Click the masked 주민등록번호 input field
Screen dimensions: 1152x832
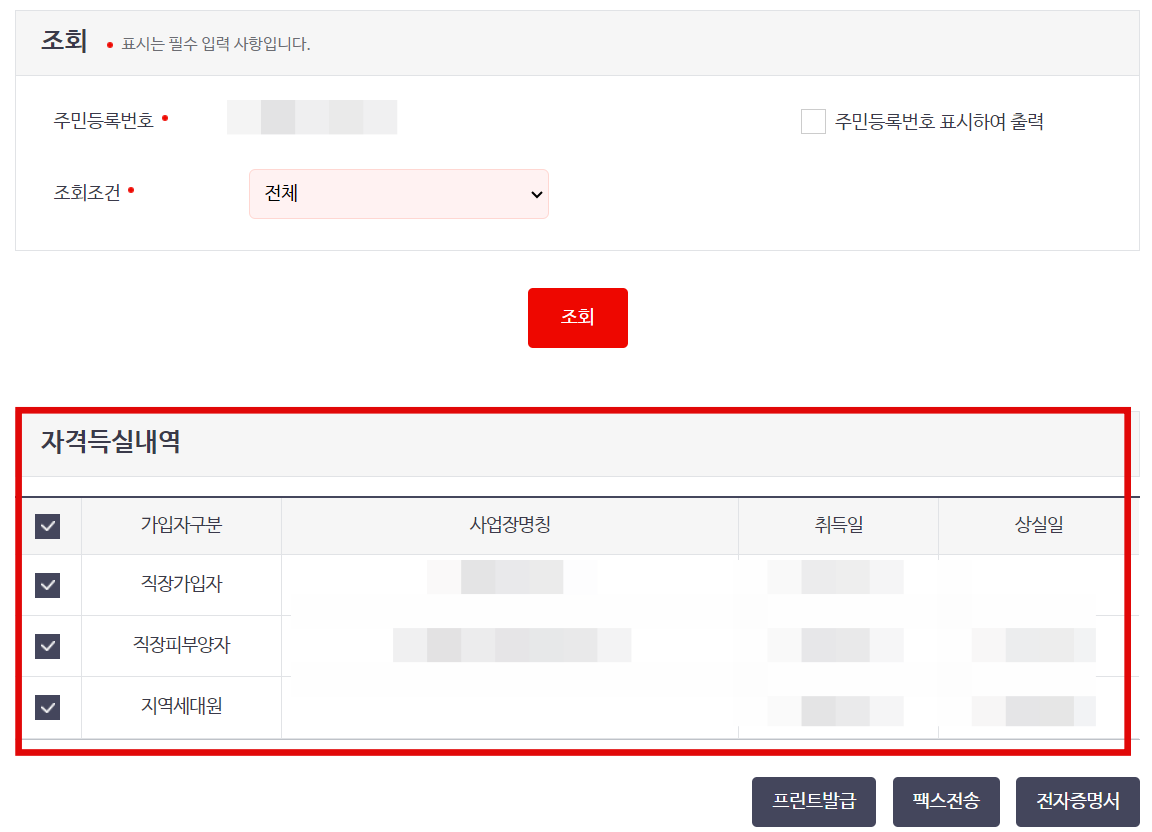click(x=310, y=117)
